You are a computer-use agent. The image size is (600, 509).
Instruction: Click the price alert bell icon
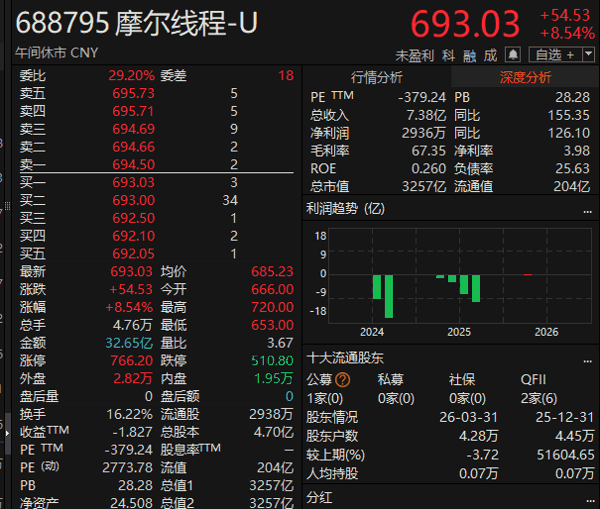point(513,54)
